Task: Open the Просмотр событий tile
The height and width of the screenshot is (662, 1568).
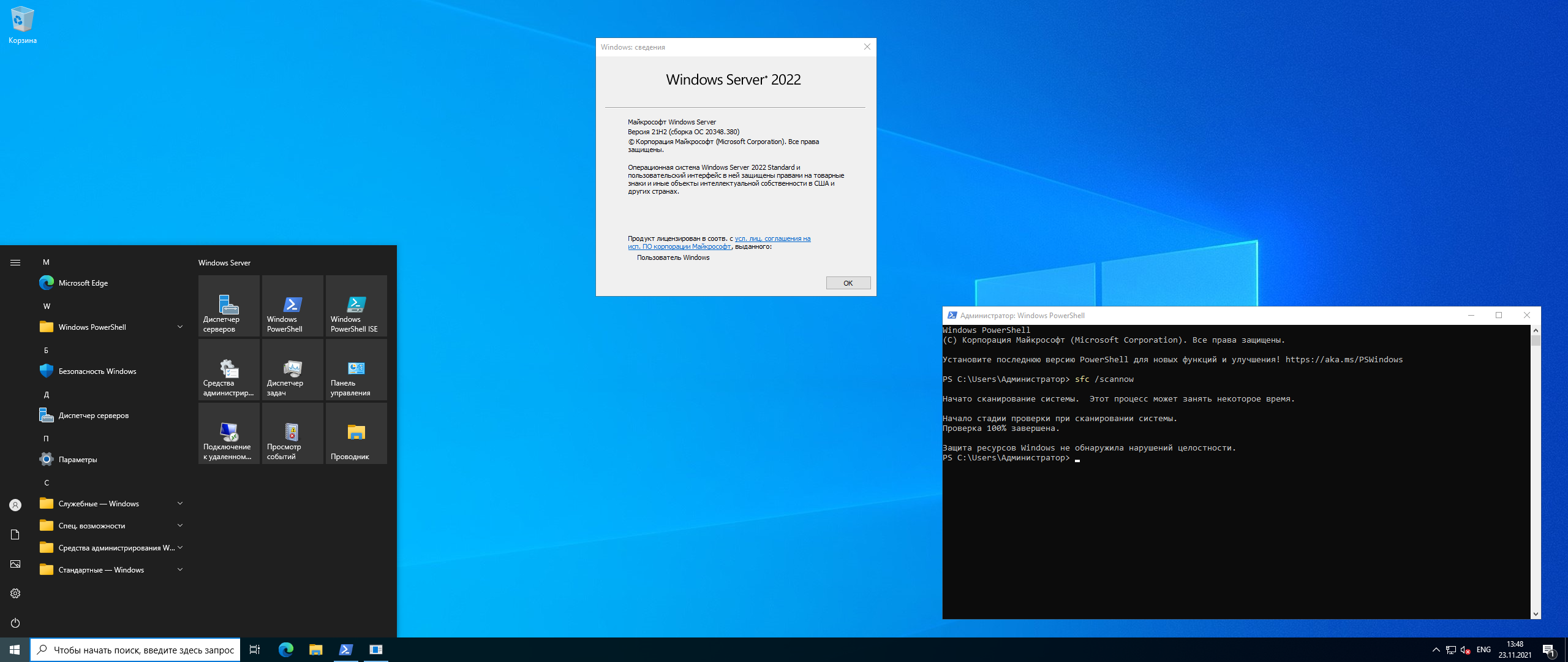Action: point(293,433)
